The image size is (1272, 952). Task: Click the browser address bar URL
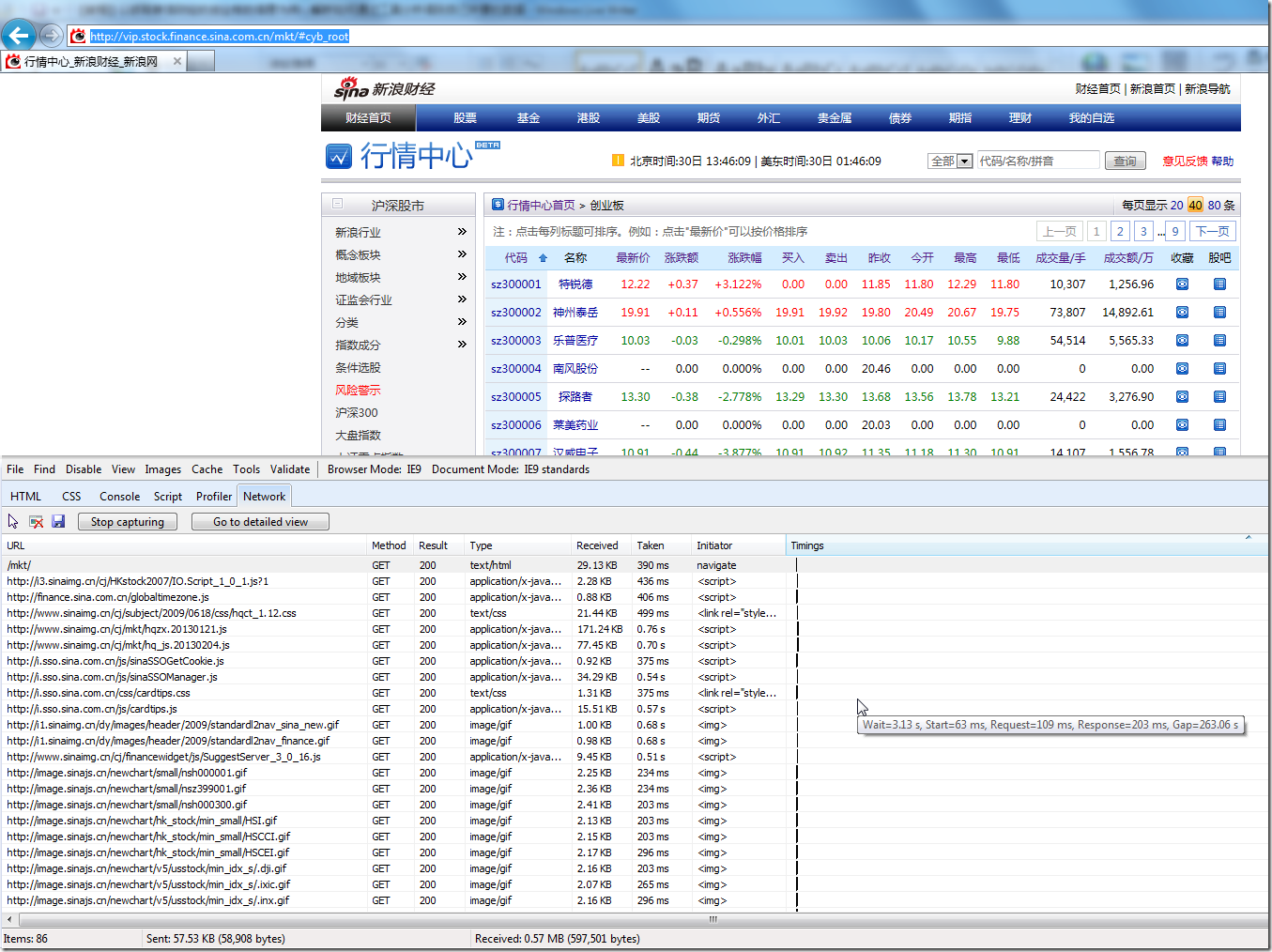click(220, 37)
